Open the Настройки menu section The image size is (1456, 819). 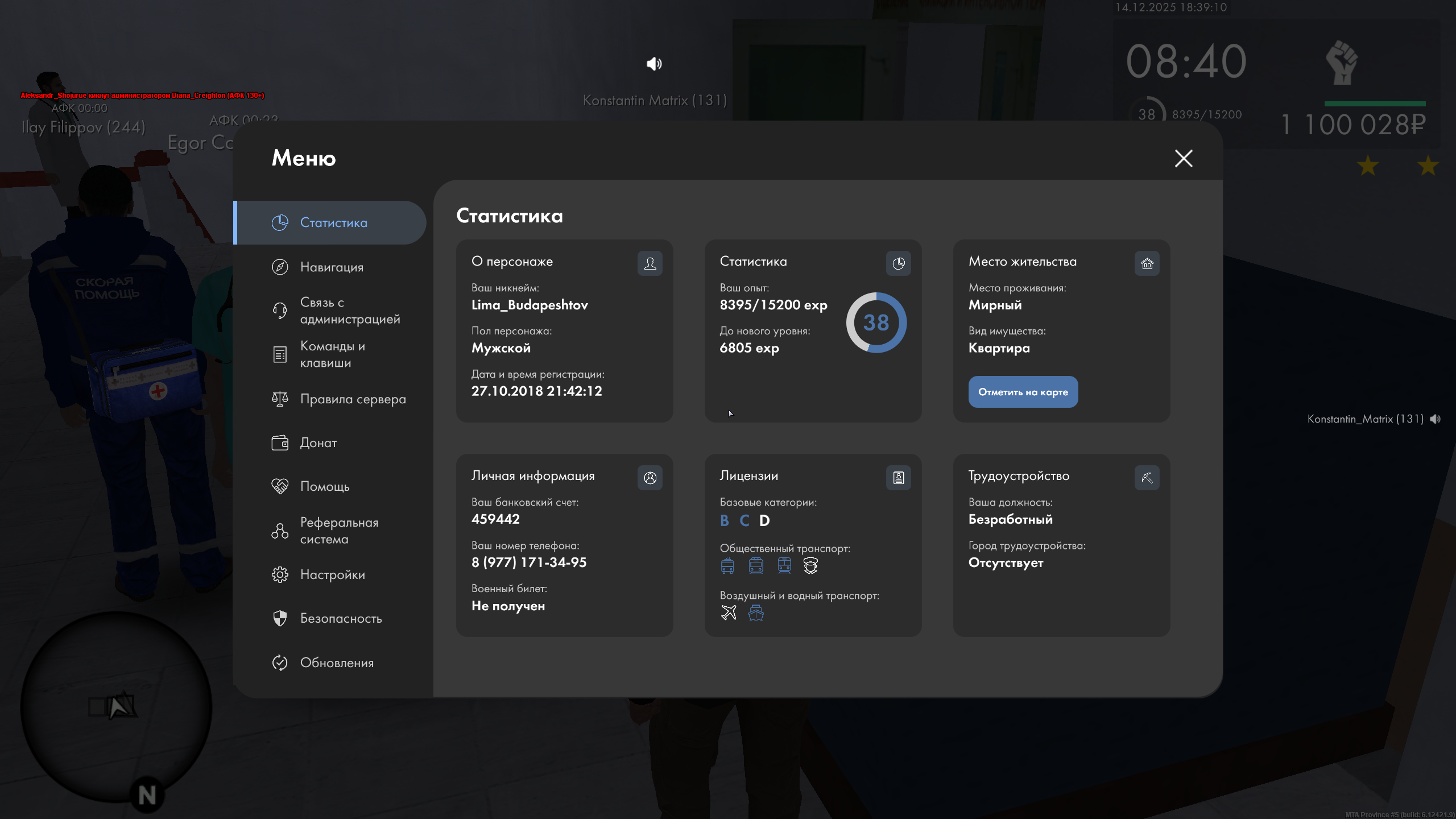[332, 574]
